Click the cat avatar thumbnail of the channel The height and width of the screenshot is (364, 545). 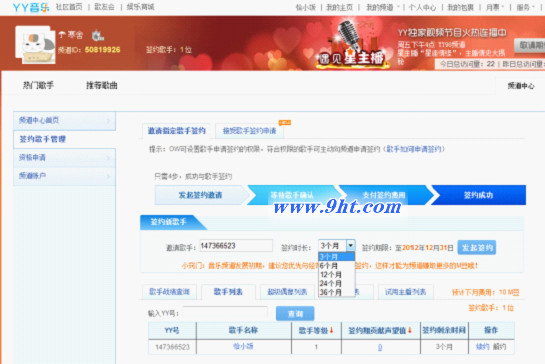(35, 45)
